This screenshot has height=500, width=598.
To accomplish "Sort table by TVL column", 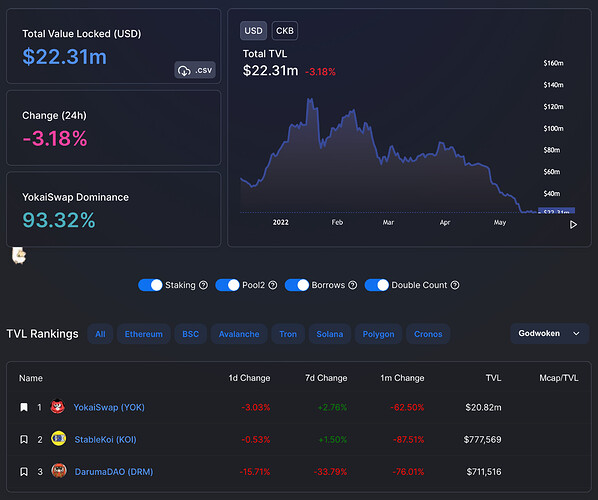I will tap(494, 378).
